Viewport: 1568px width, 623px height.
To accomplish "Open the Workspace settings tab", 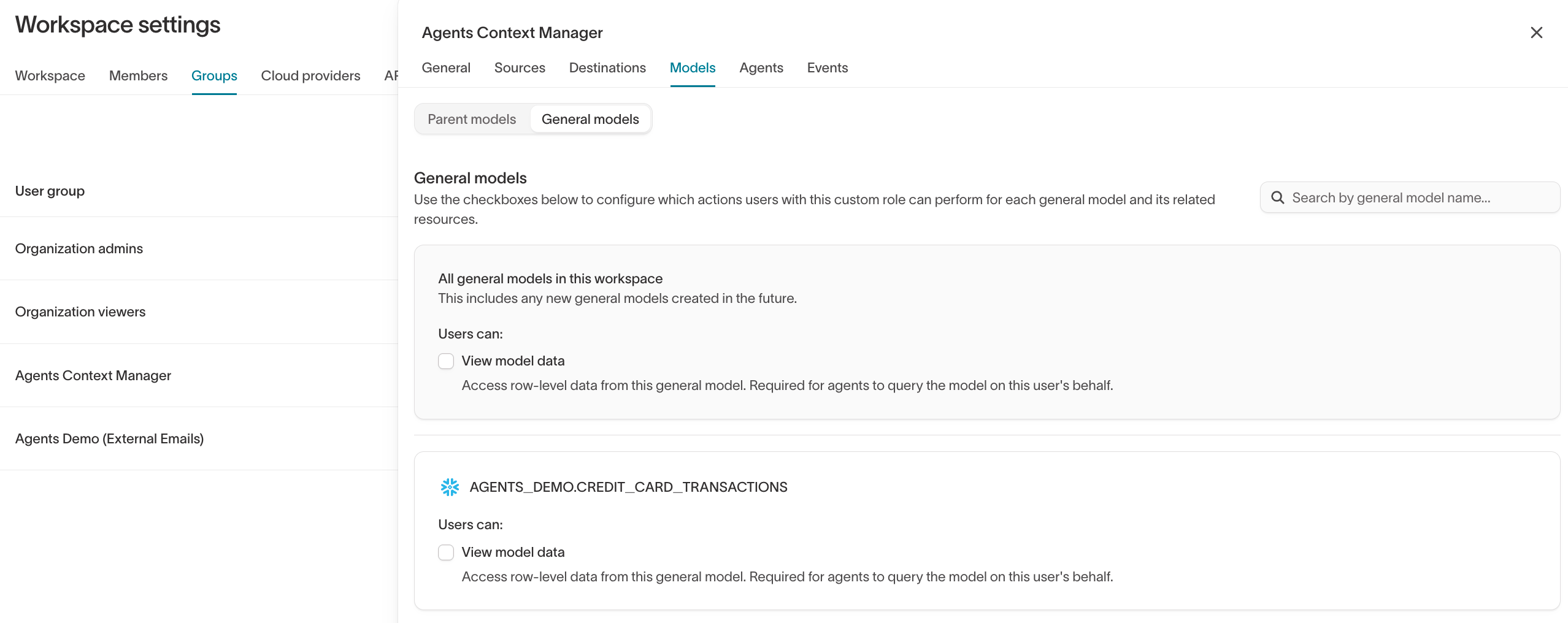I will tap(50, 75).
